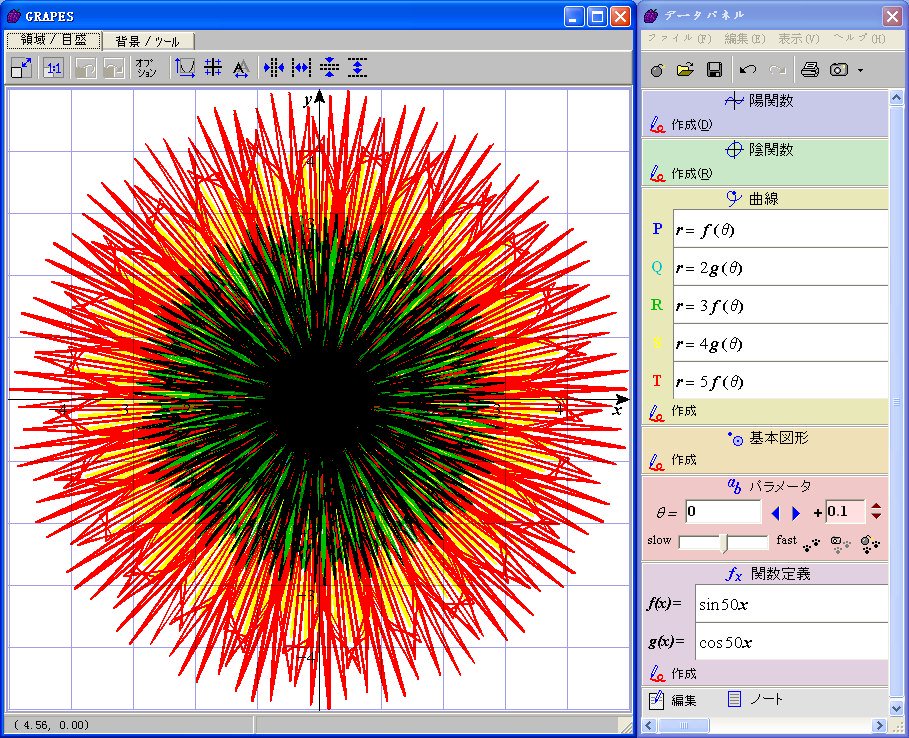Screen dimensions: 909x738
Task: Click the 1:1 aspect ratio icon
Action: (53, 68)
